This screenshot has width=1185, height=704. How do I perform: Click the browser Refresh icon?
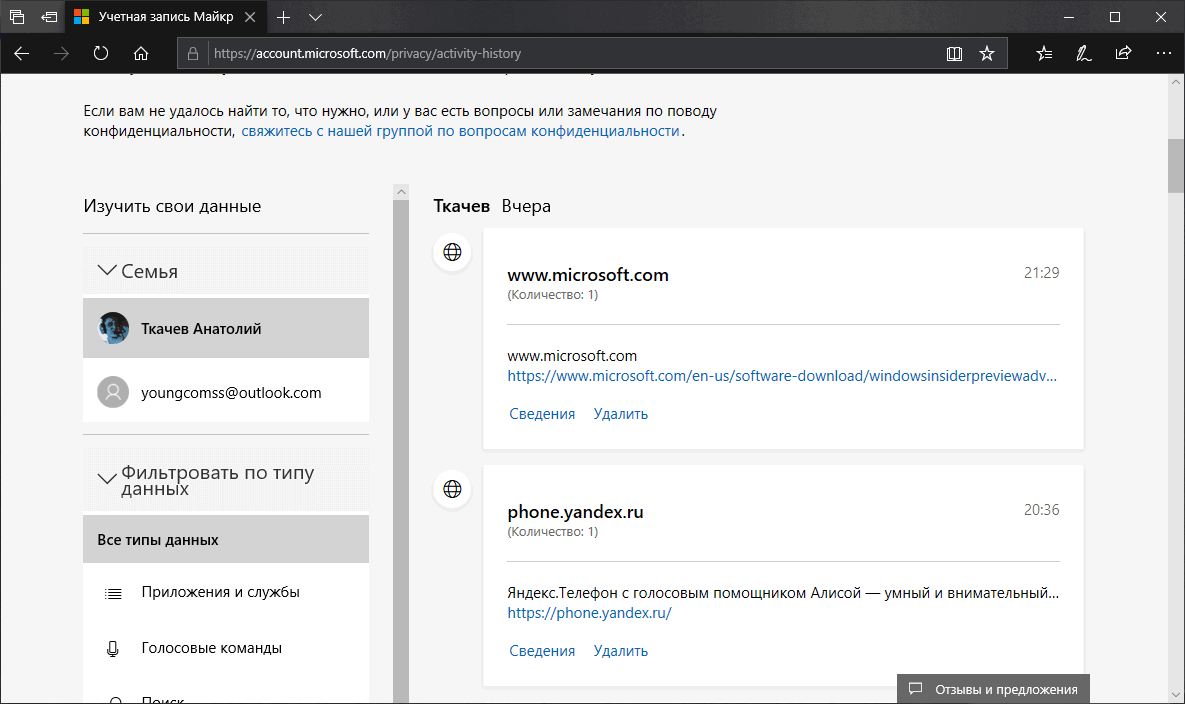[x=101, y=53]
